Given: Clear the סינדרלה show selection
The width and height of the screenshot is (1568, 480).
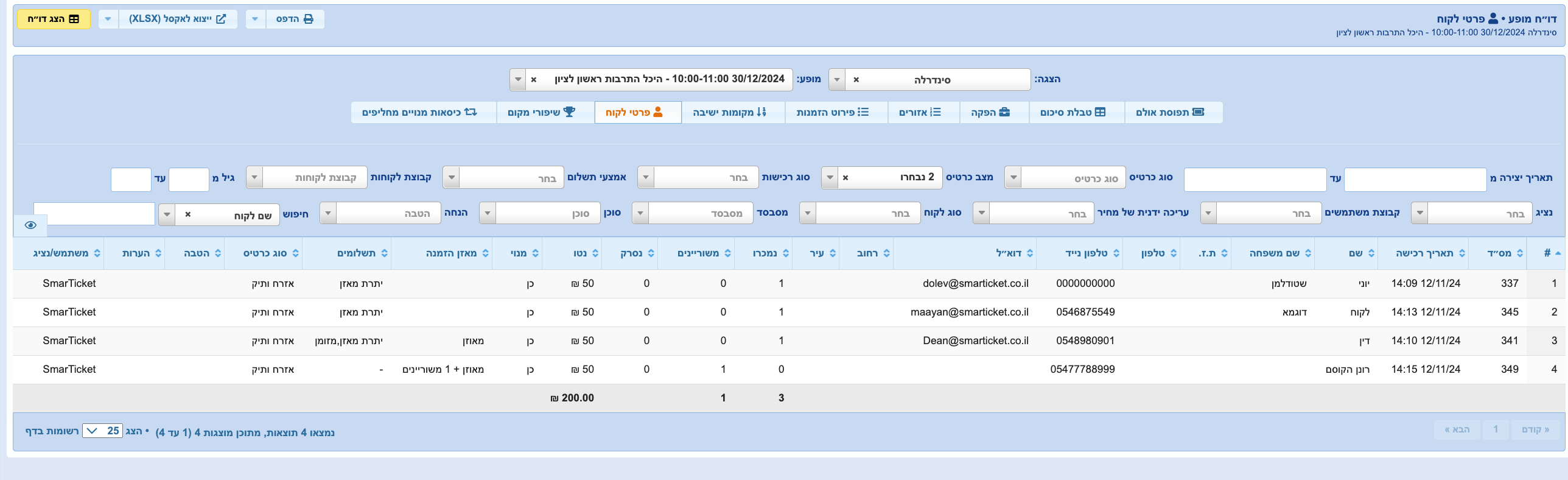Looking at the screenshot, I should point(856,80).
